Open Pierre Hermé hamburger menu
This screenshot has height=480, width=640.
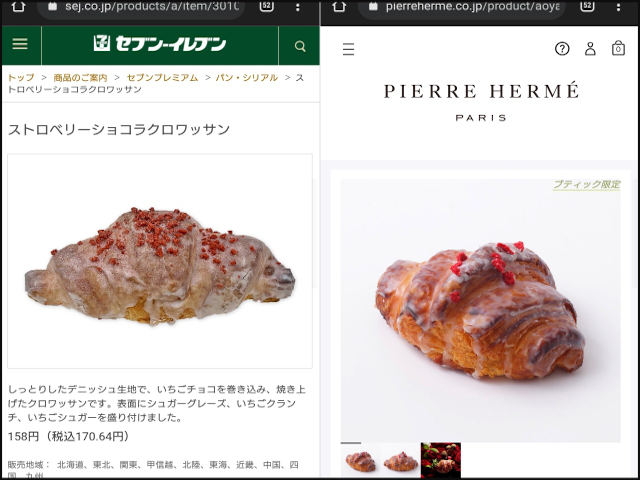click(348, 49)
